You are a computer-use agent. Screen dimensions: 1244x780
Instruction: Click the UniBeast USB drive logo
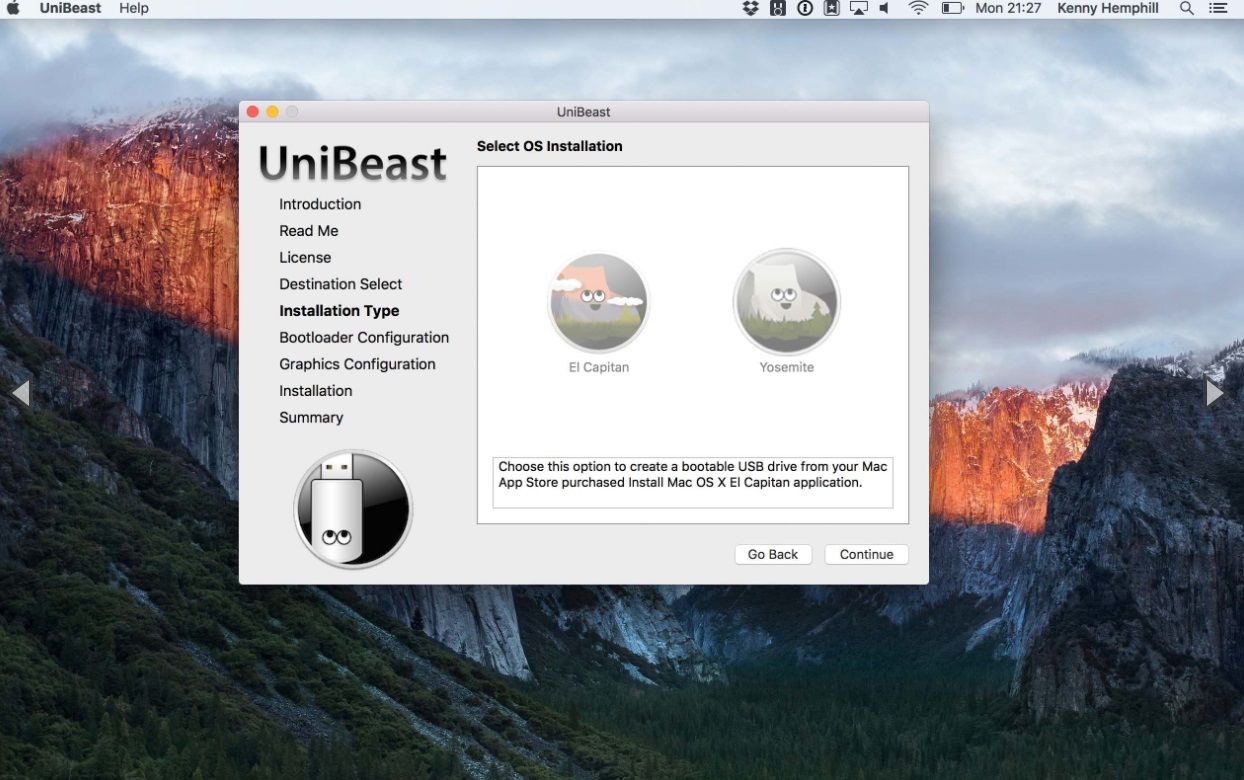pyautogui.click(x=353, y=509)
